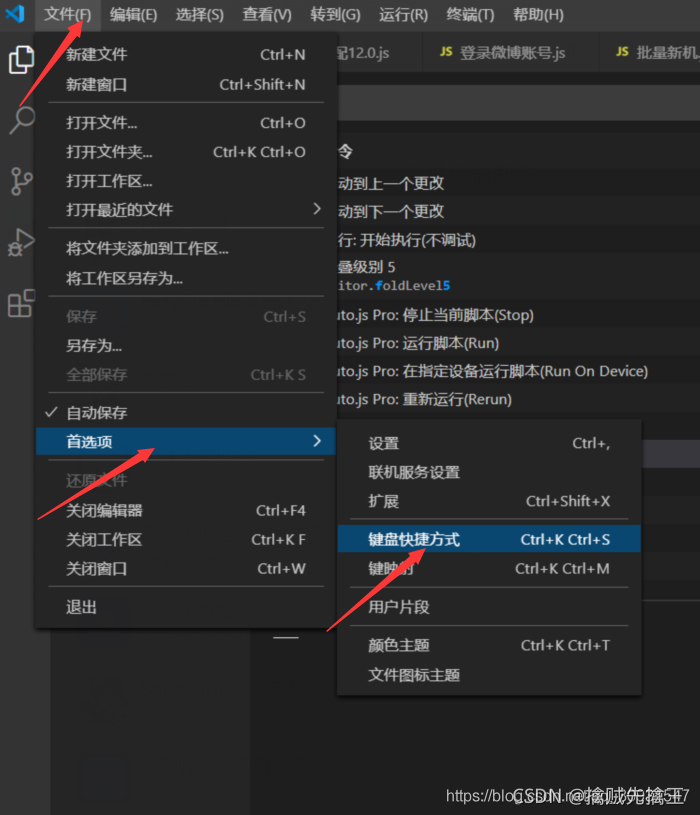Open the 选择(S) menu
700x815 pixels.
coord(200,15)
